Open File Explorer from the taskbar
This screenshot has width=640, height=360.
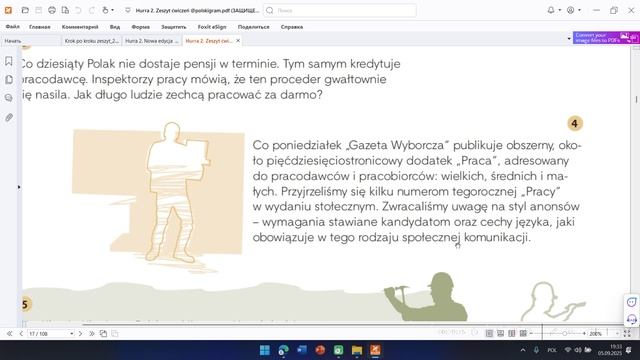pyautogui.click(x=357, y=350)
